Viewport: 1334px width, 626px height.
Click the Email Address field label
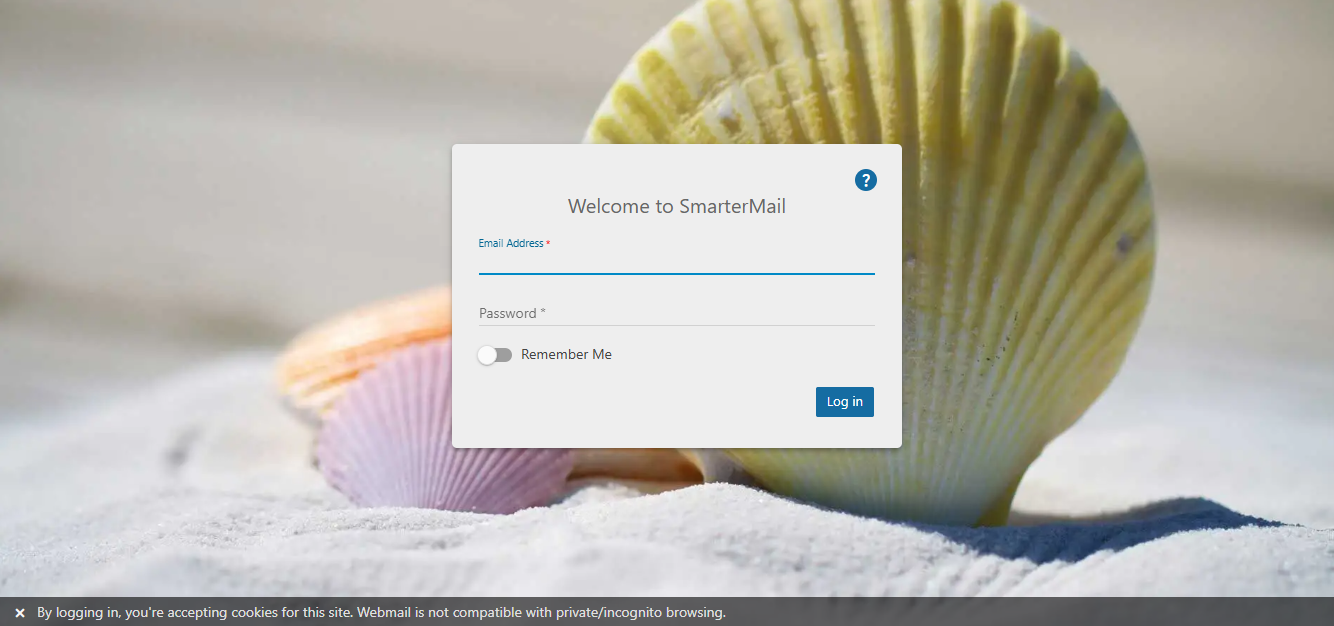point(511,243)
